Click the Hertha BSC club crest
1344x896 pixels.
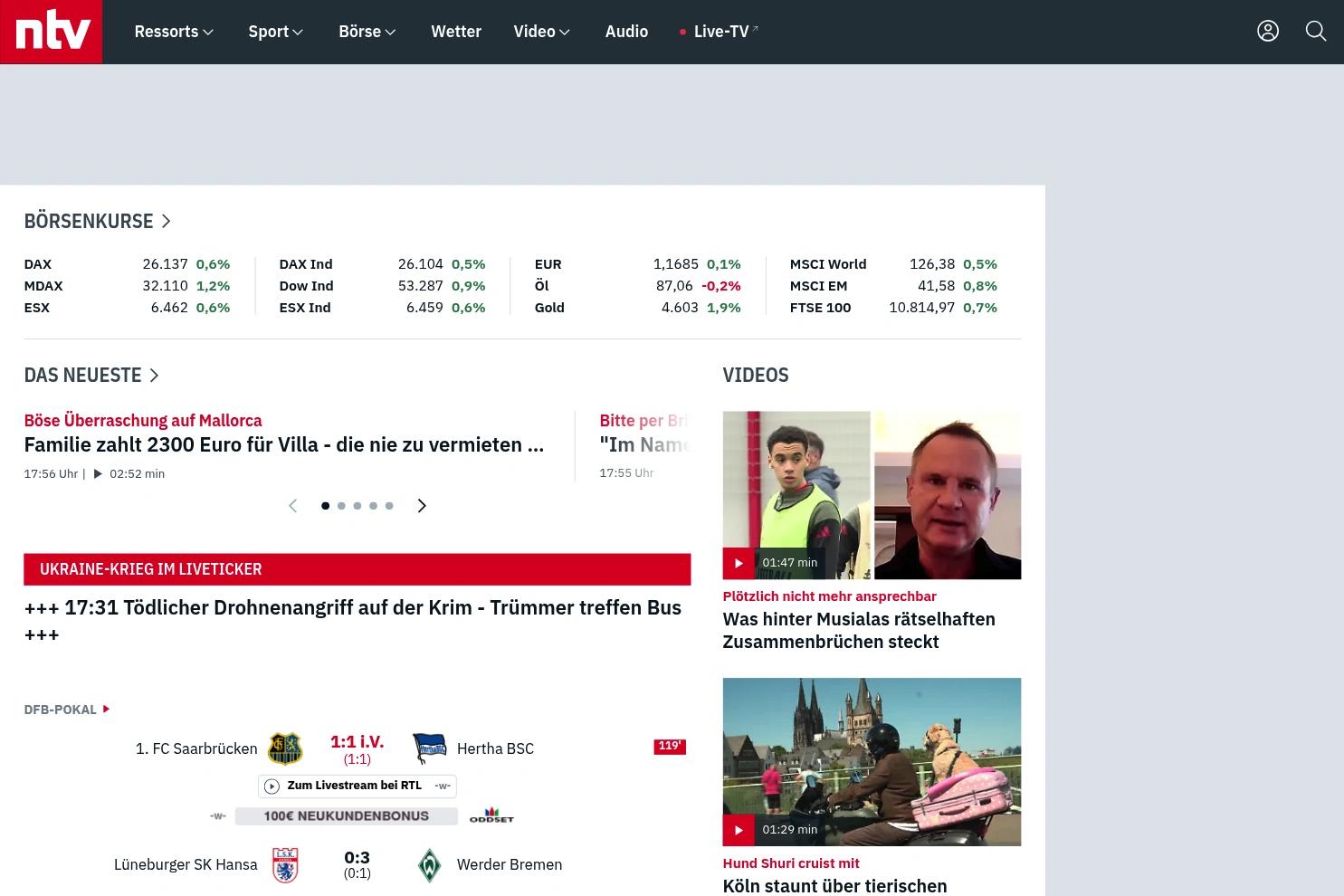coord(430,748)
